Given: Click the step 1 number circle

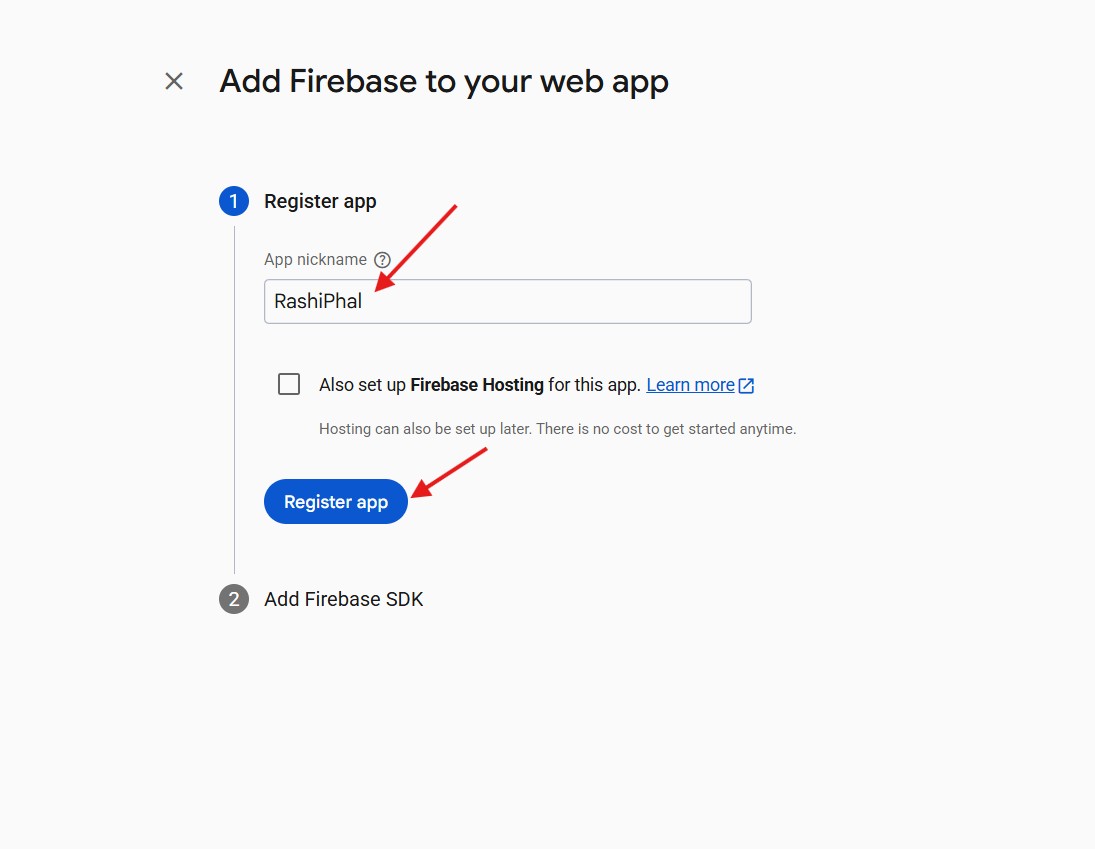Looking at the screenshot, I should [234, 201].
